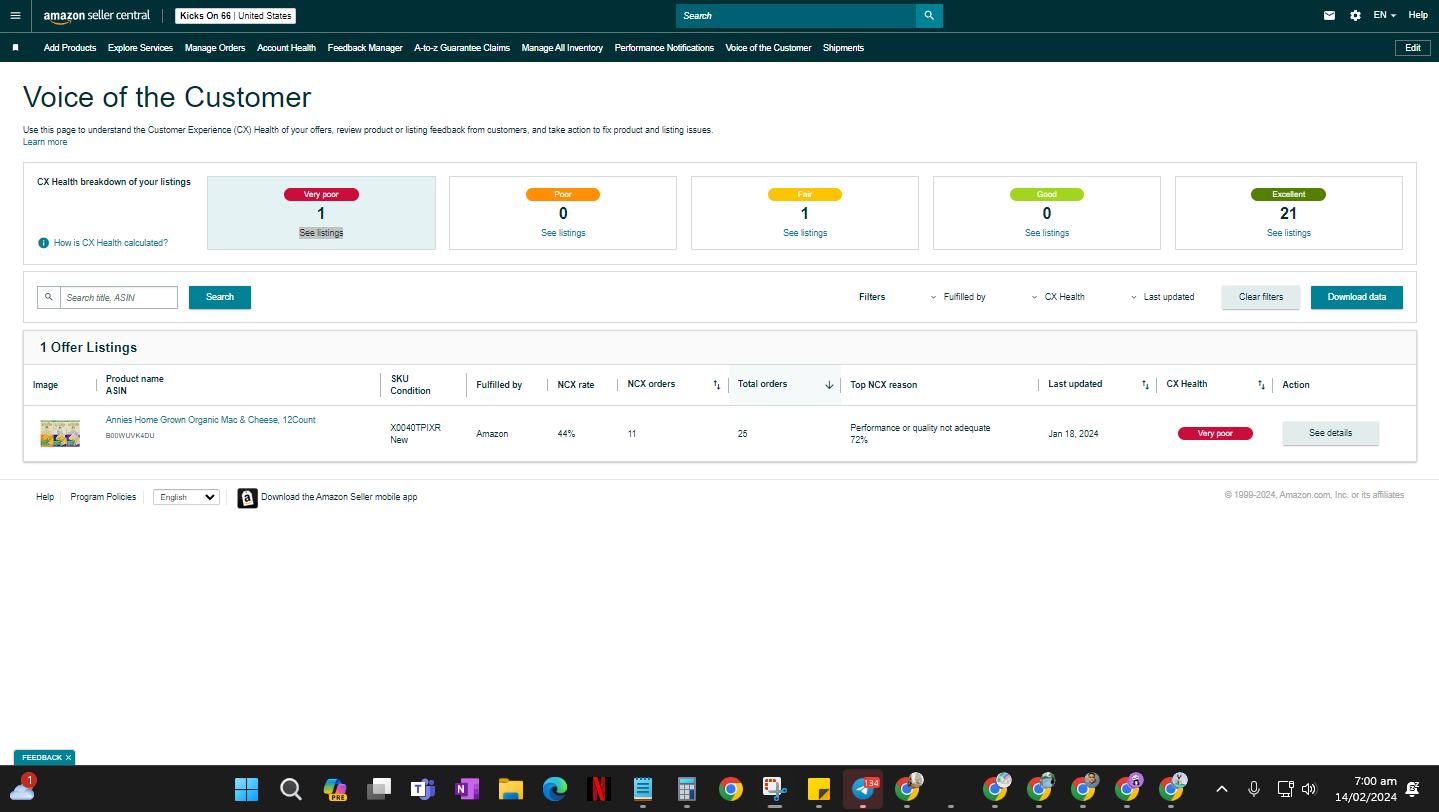
Task: Open Manage Orders menu item
Action: click(215, 48)
